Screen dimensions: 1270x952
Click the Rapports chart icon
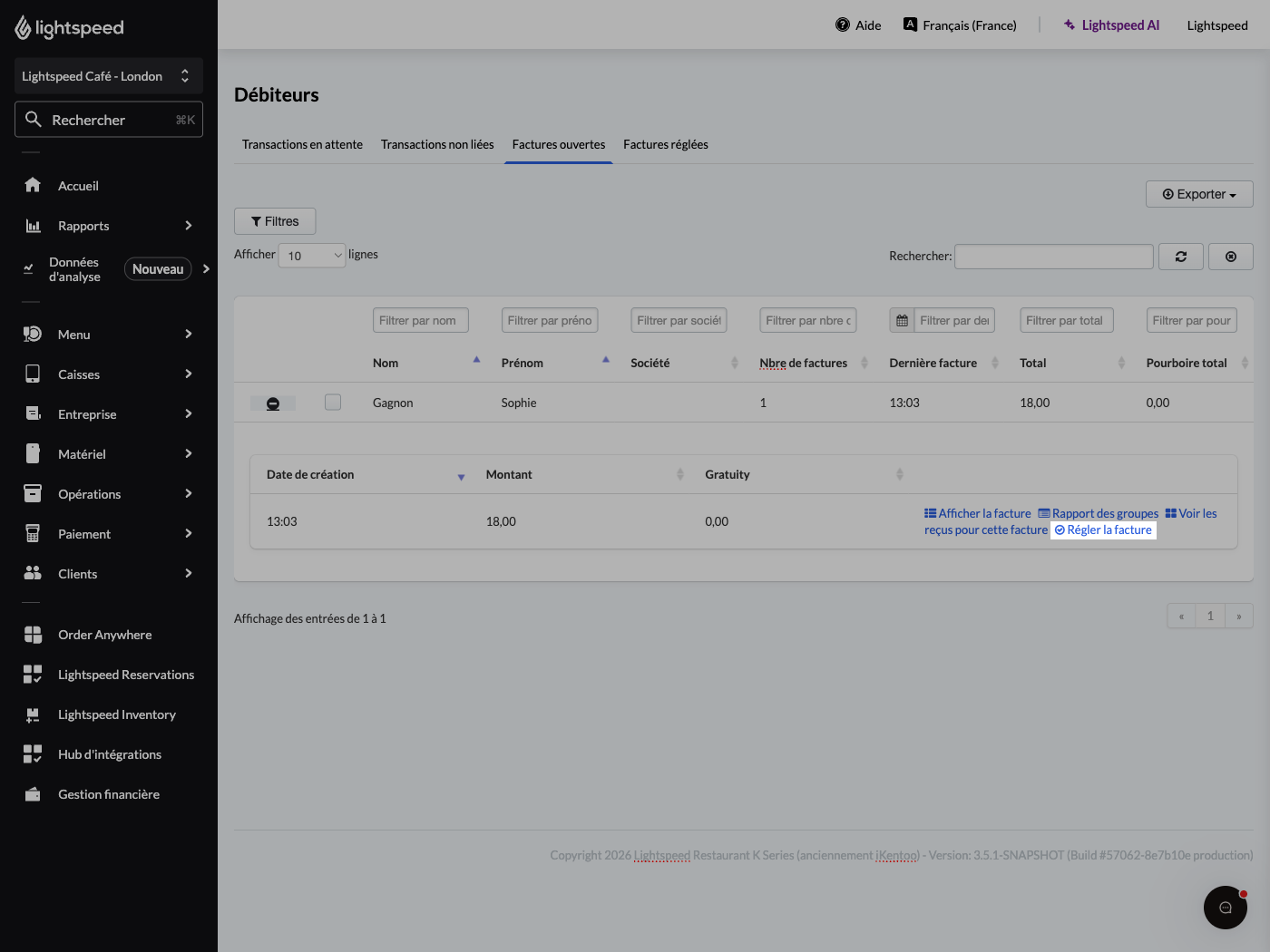click(x=33, y=226)
